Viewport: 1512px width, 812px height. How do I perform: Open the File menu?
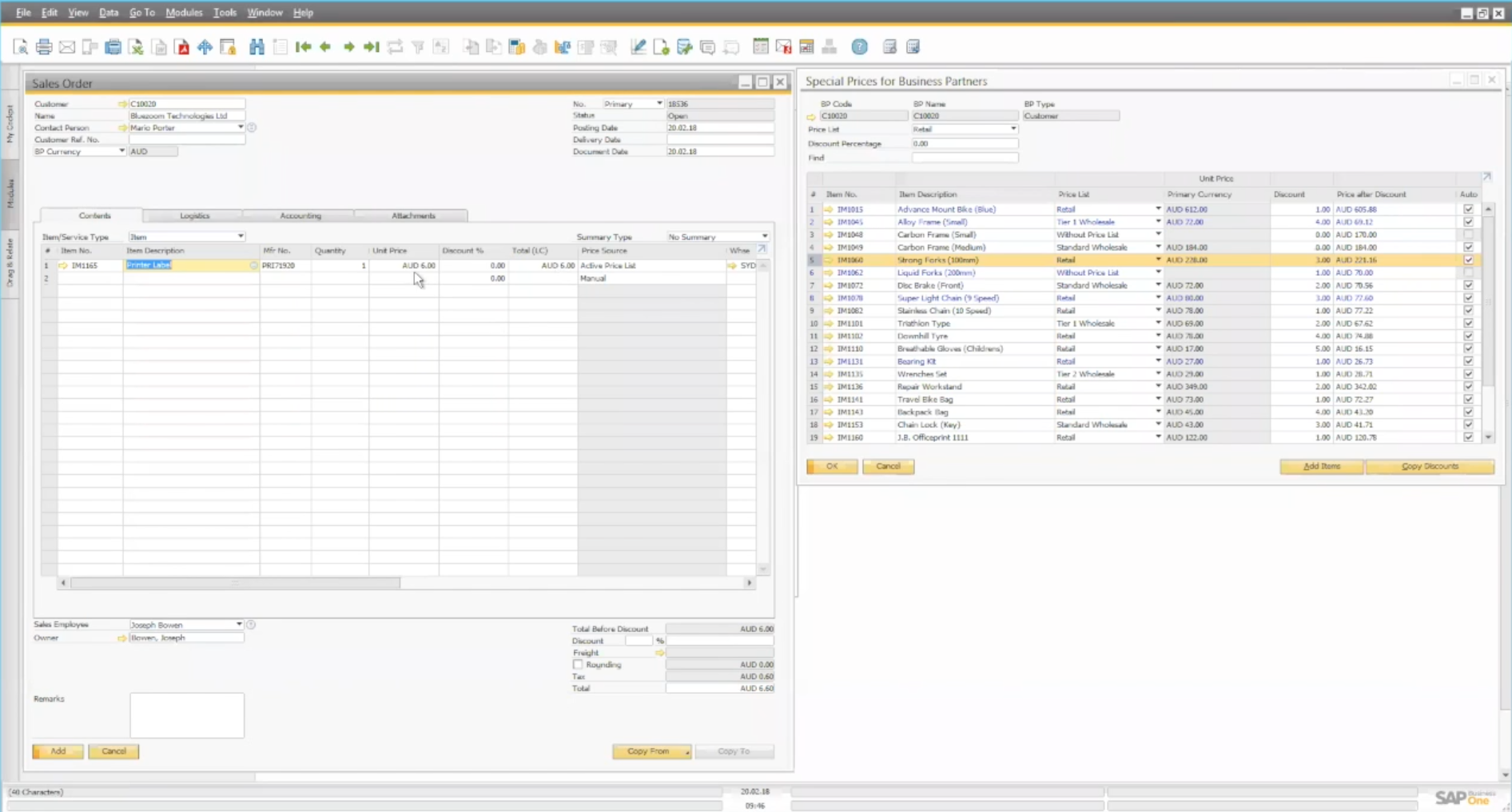(x=23, y=13)
